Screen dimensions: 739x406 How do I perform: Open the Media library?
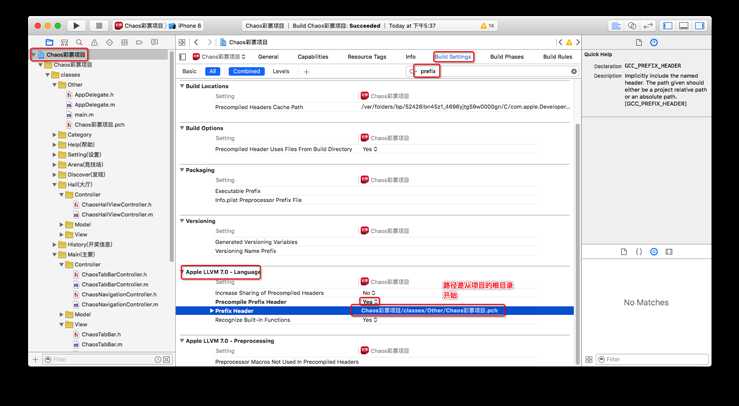669,252
